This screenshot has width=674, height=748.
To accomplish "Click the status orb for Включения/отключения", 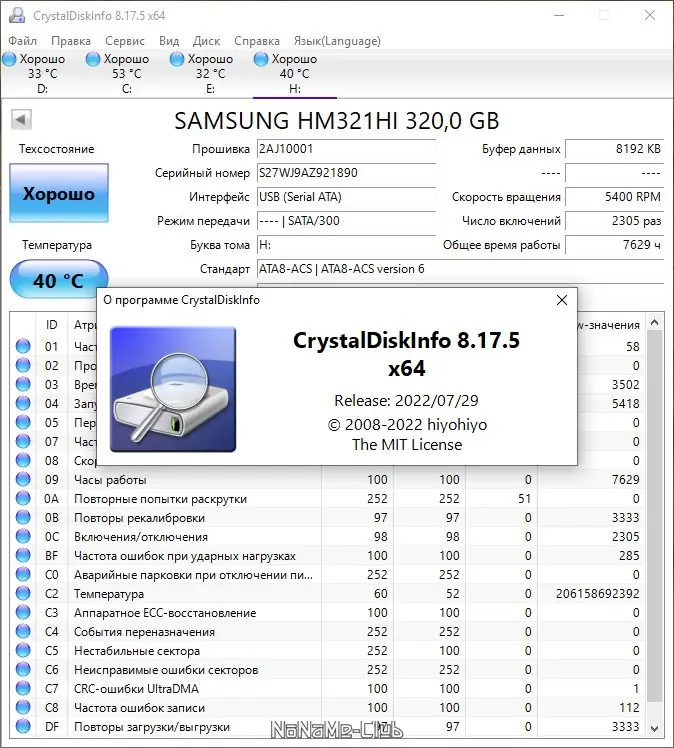I will (x=23, y=536).
